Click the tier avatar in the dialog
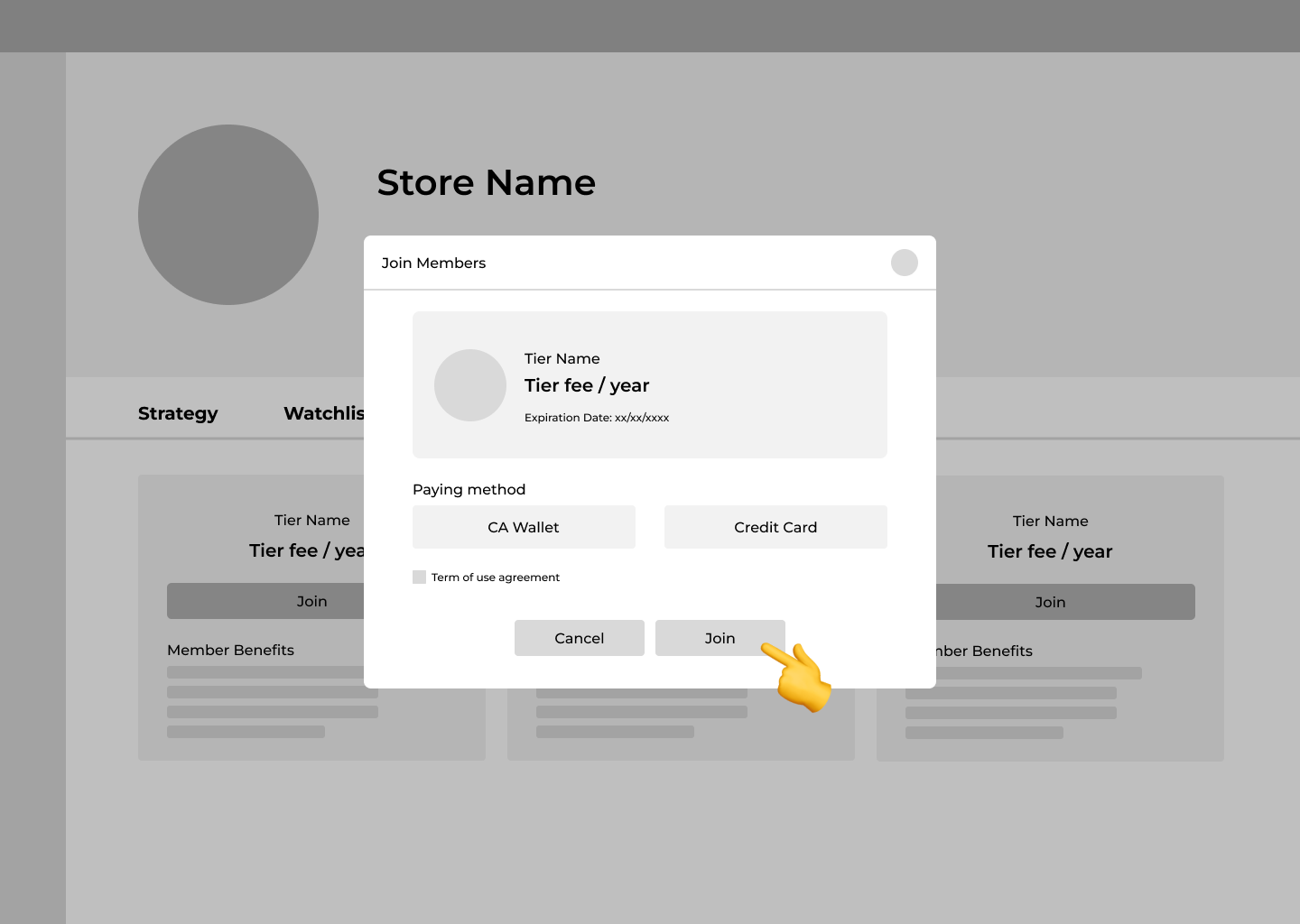1300x924 pixels. [469, 385]
